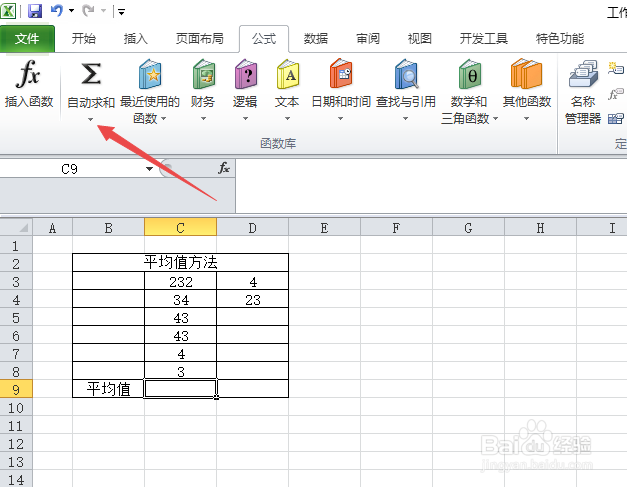This screenshot has width=627, height=487.
Task: Switch to the Developer (开发工具) tab
Action: click(x=483, y=39)
